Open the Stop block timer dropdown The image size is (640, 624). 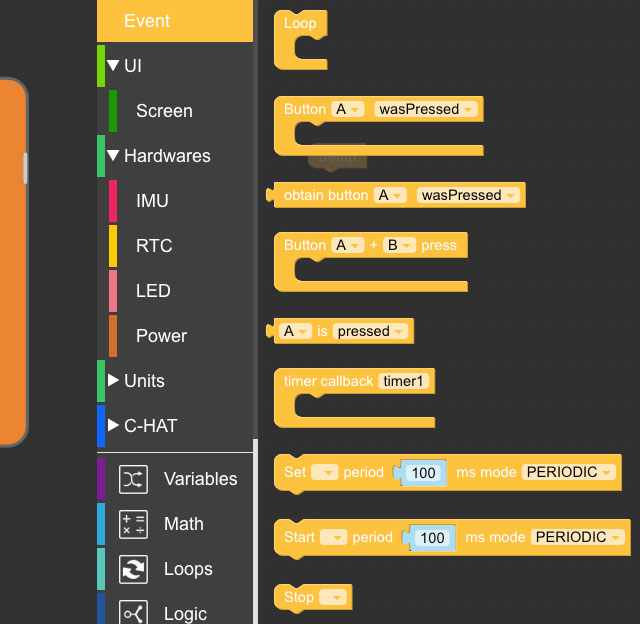[335, 598]
